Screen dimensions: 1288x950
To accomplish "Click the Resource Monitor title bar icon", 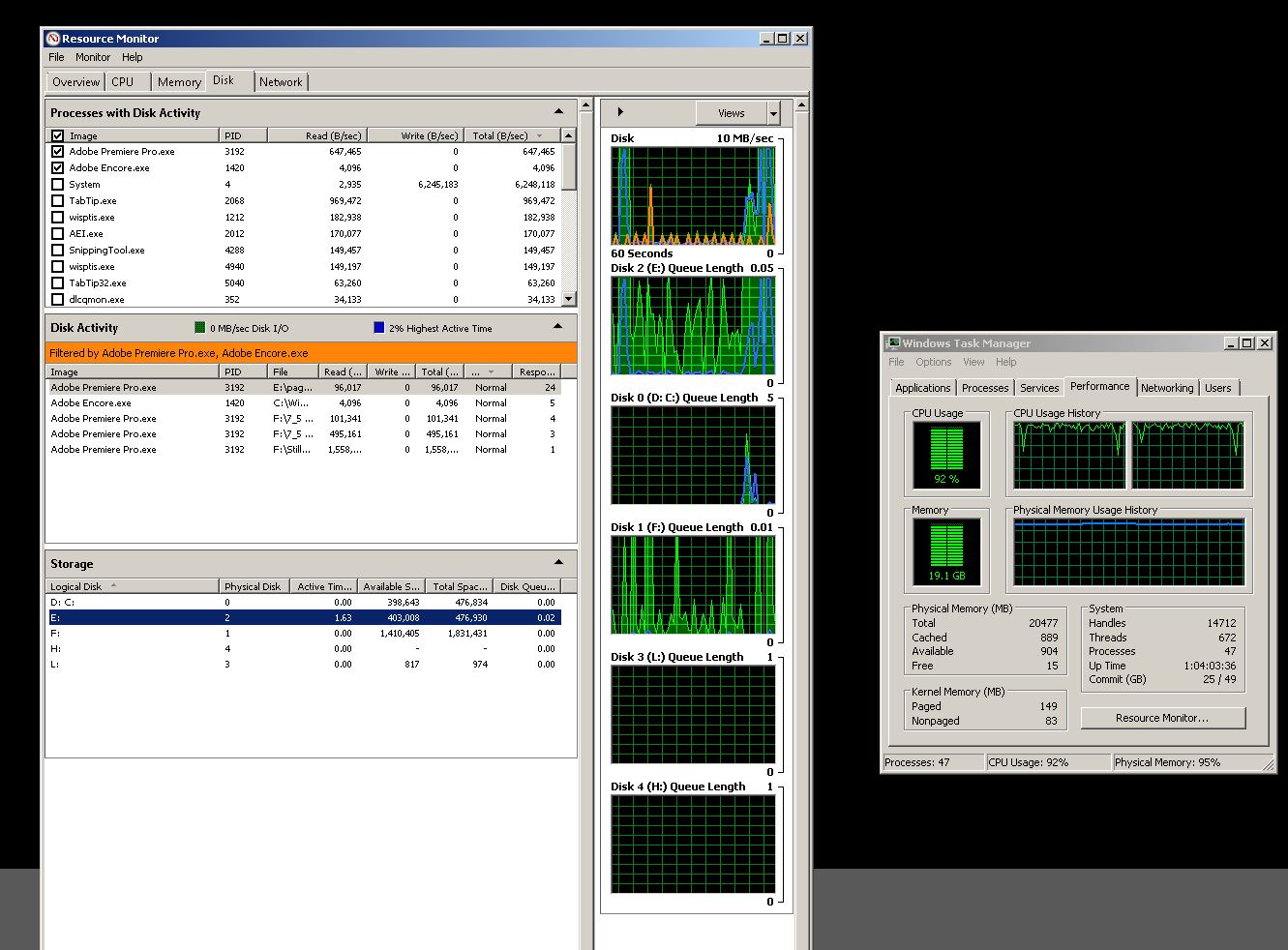I will 53,39.
